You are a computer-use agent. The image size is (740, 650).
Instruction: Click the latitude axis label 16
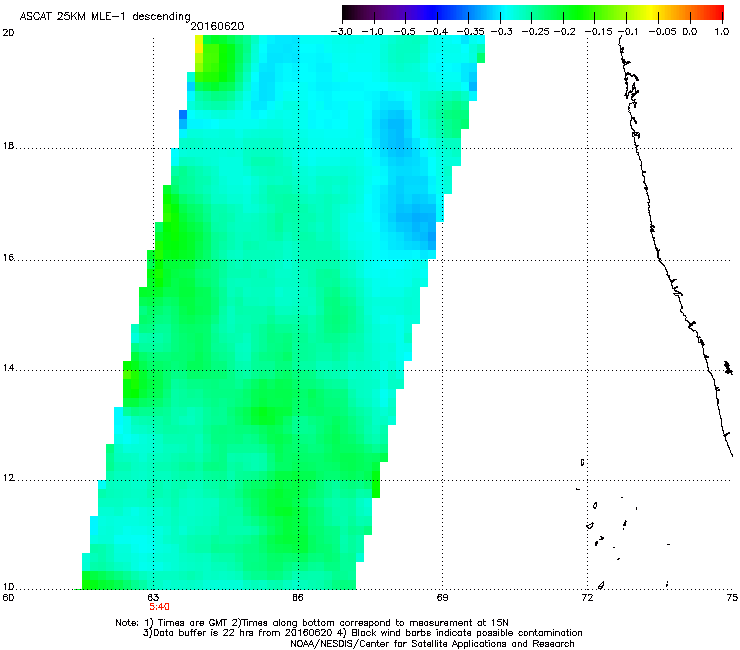tap(8, 258)
